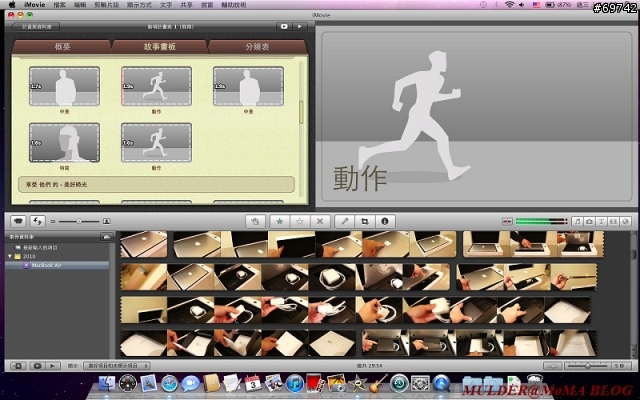
Task: Open the 顯示方式 menu
Action: point(139,5)
